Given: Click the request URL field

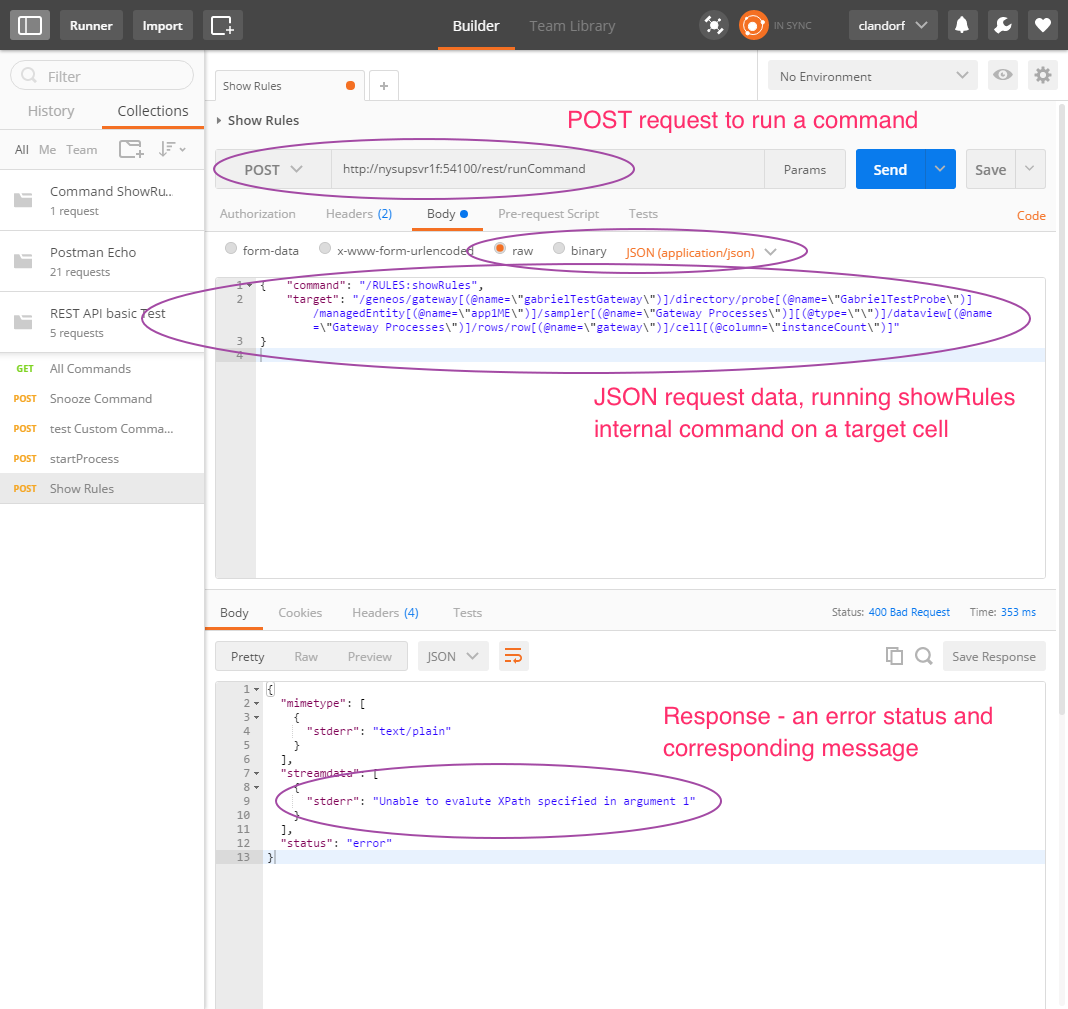Looking at the screenshot, I should [547, 170].
